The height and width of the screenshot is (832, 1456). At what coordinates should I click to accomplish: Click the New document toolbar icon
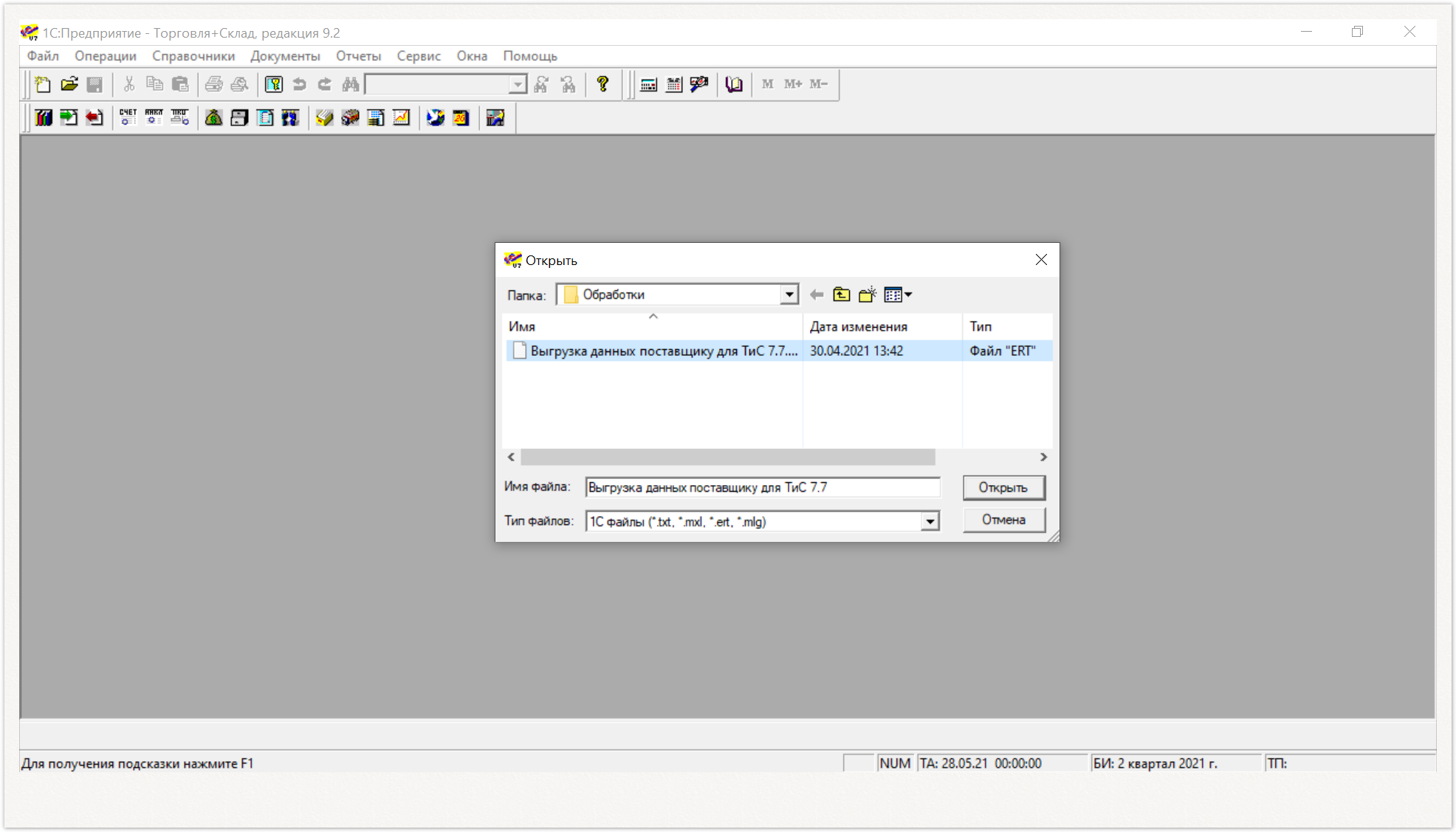click(x=43, y=84)
